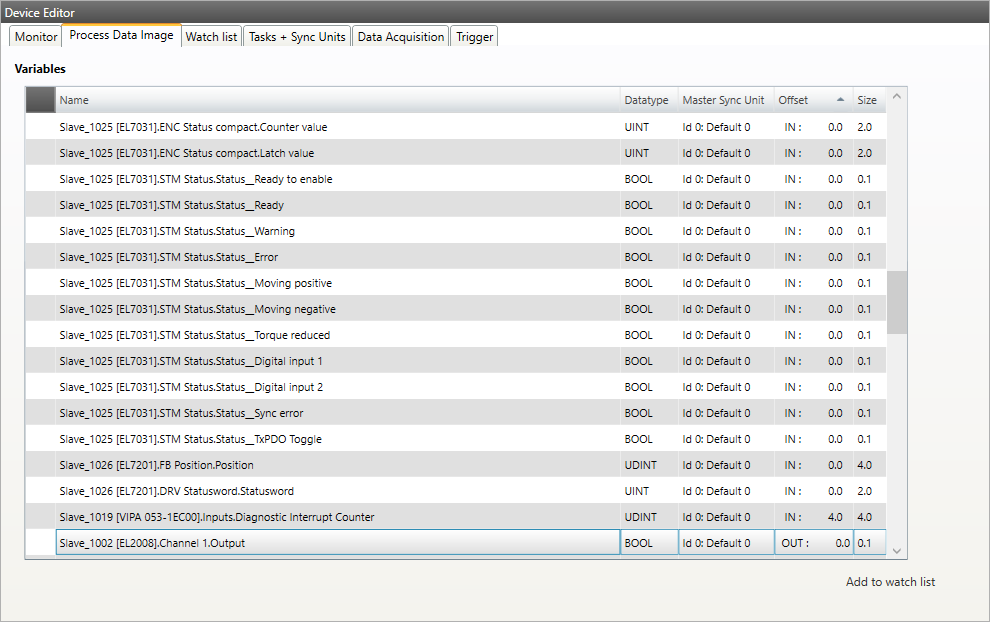Select the Diagnostic Interrupt Counter row of Slave_1019
The image size is (990, 622).
tap(300, 517)
